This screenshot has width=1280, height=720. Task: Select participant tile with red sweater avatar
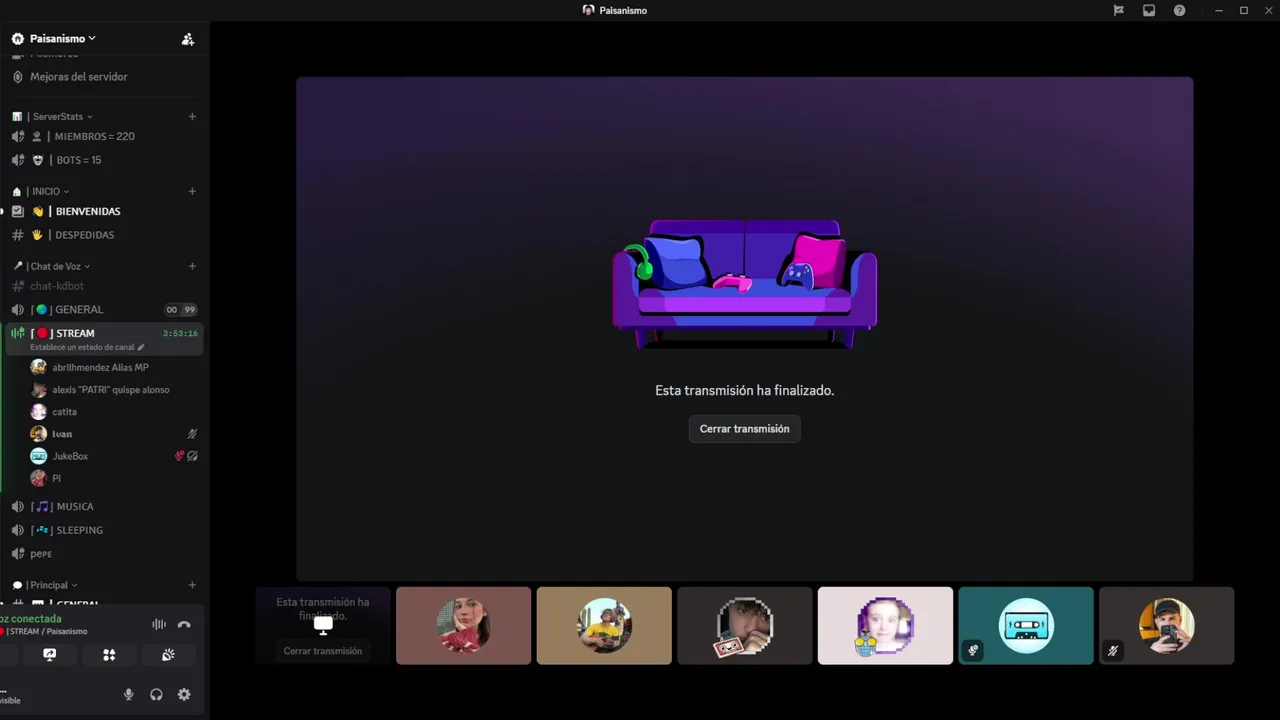coord(463,625)
